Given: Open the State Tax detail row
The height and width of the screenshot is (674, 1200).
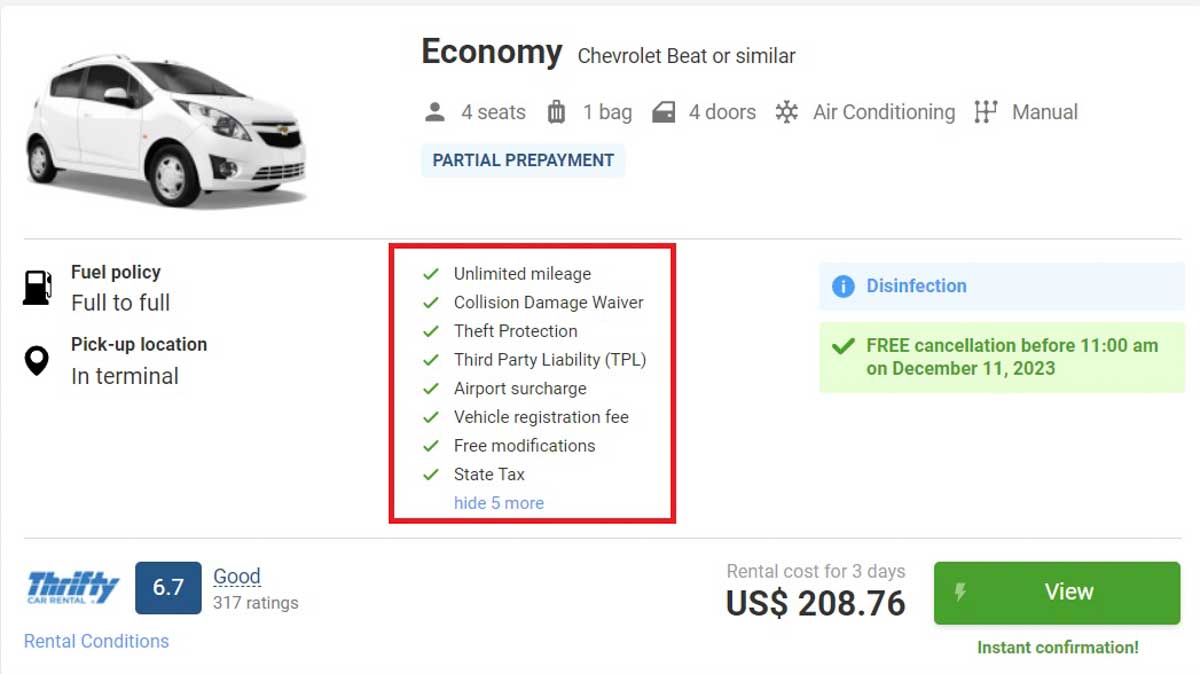Looking at the screenshot, I should pyautogui.click(x=489, y=474).
